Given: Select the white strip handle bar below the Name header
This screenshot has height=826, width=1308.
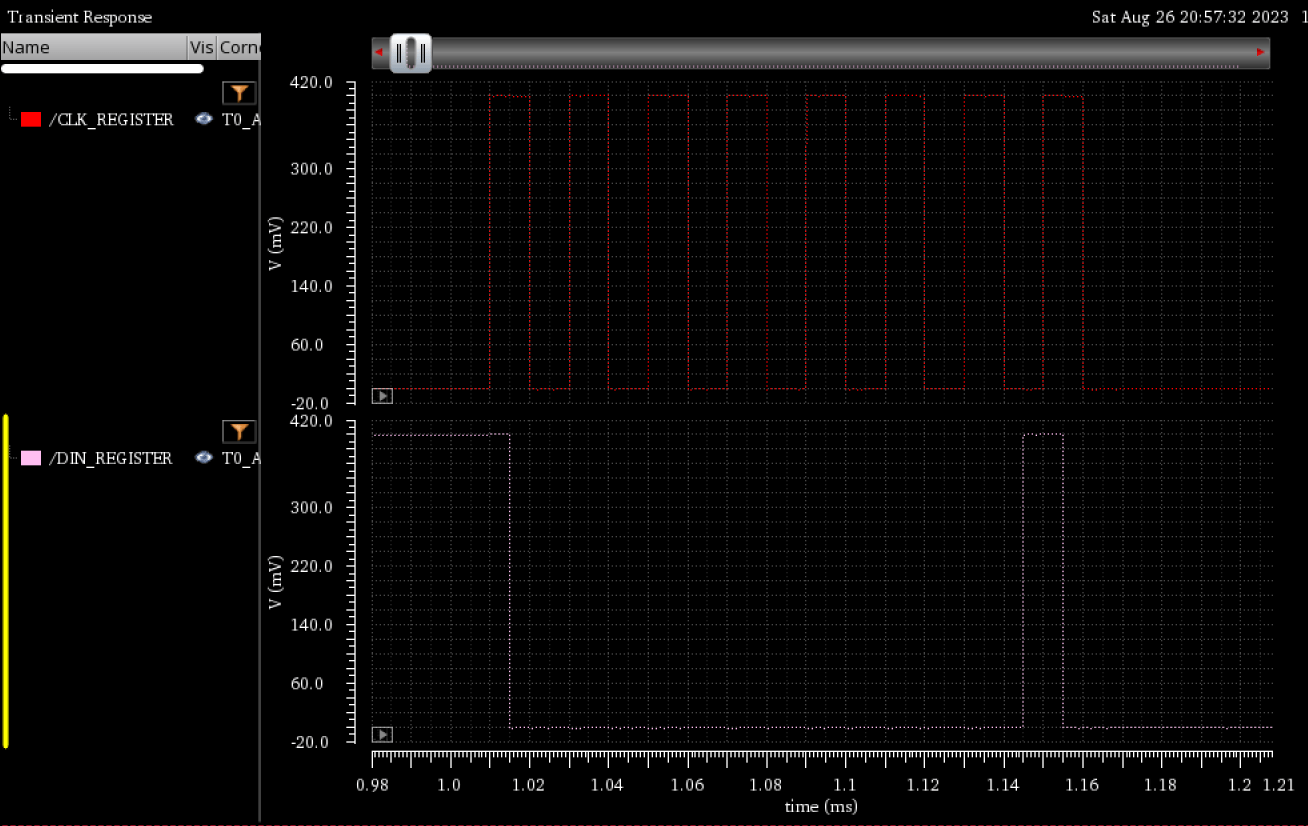Looking at the screenshot, I should (x=102, y=69).
